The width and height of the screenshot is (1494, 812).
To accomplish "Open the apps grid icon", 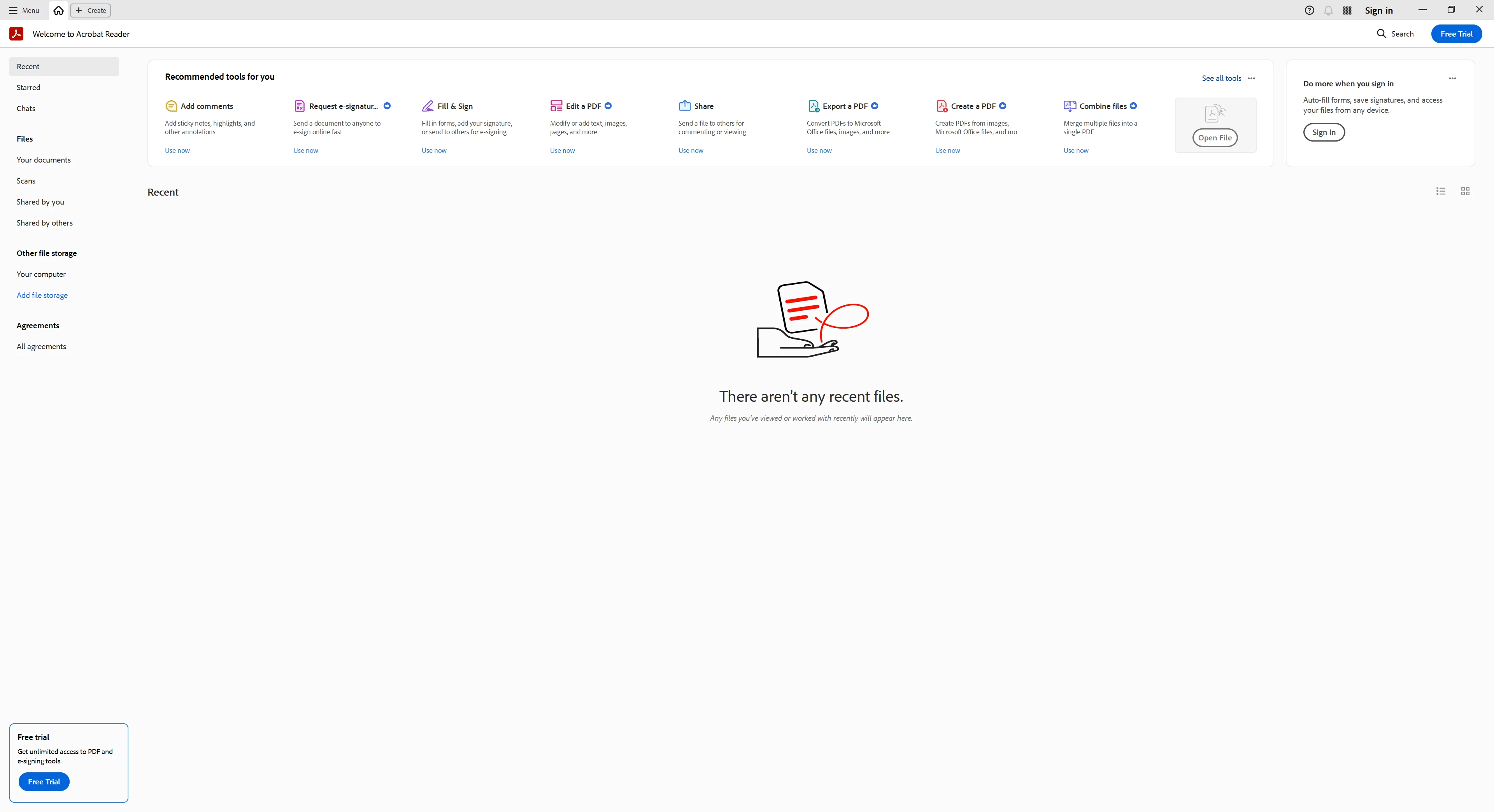I will [x=1347, y=10].
